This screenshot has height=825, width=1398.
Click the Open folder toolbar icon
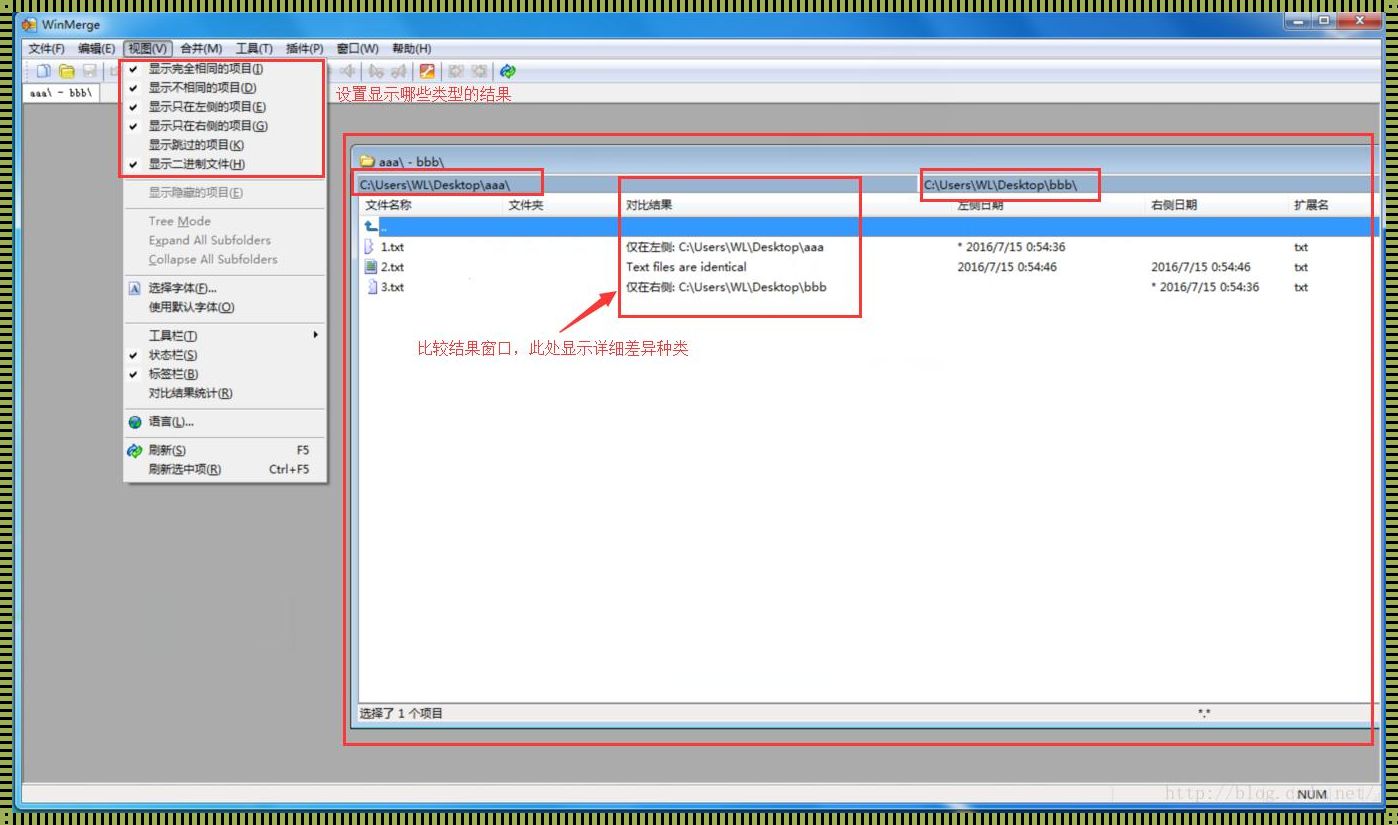coord(66,71)
